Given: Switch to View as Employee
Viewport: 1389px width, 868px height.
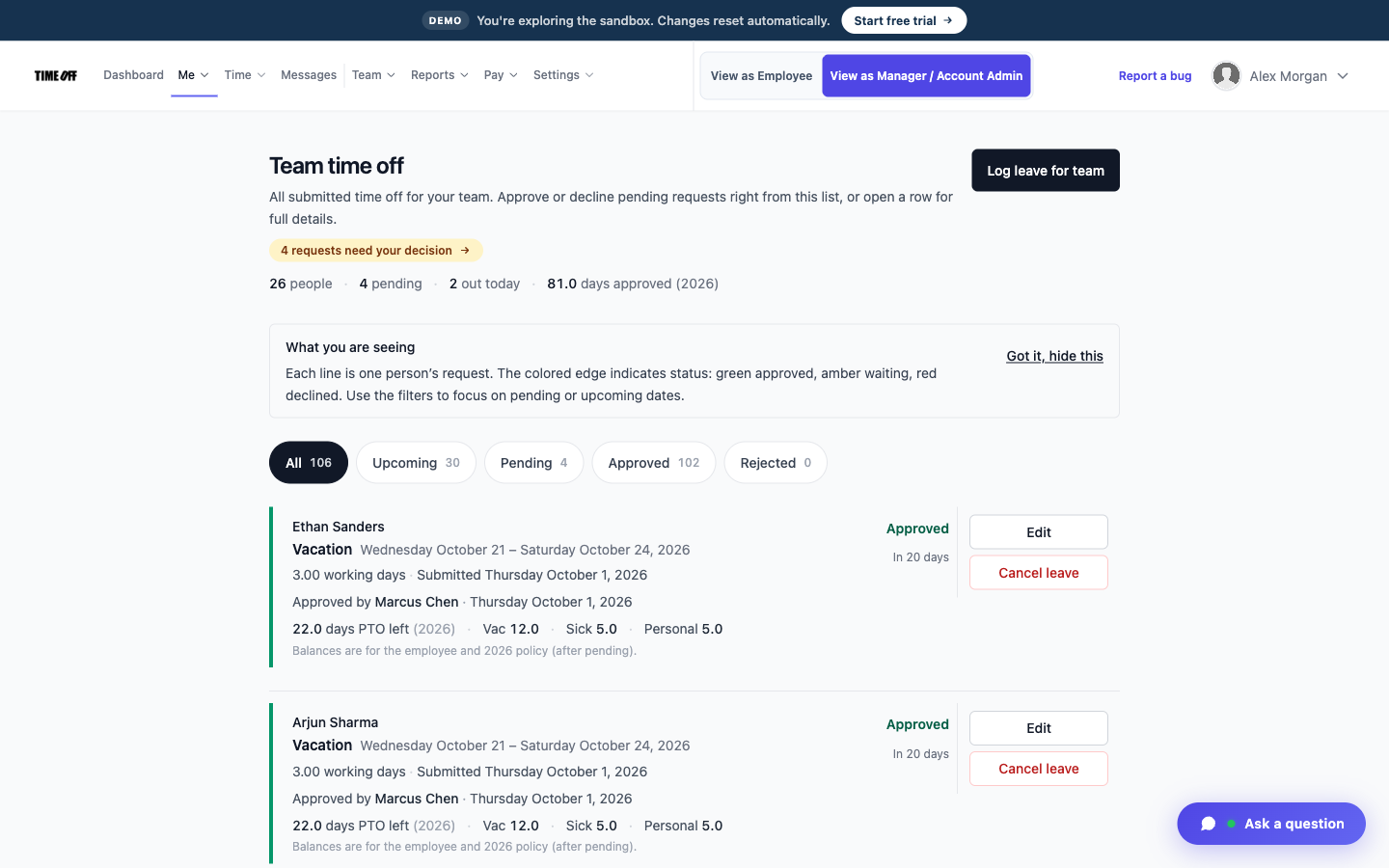Looking at the screenshot, I should [x=761, y=75].
